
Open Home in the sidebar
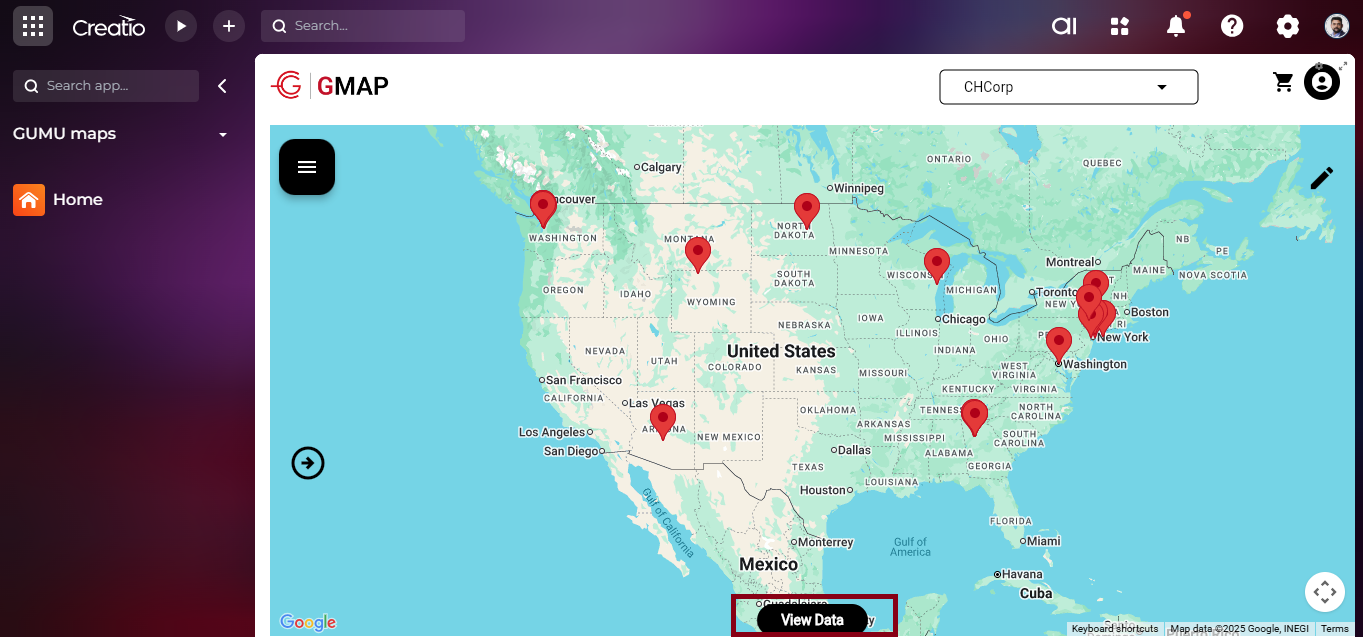58,199
